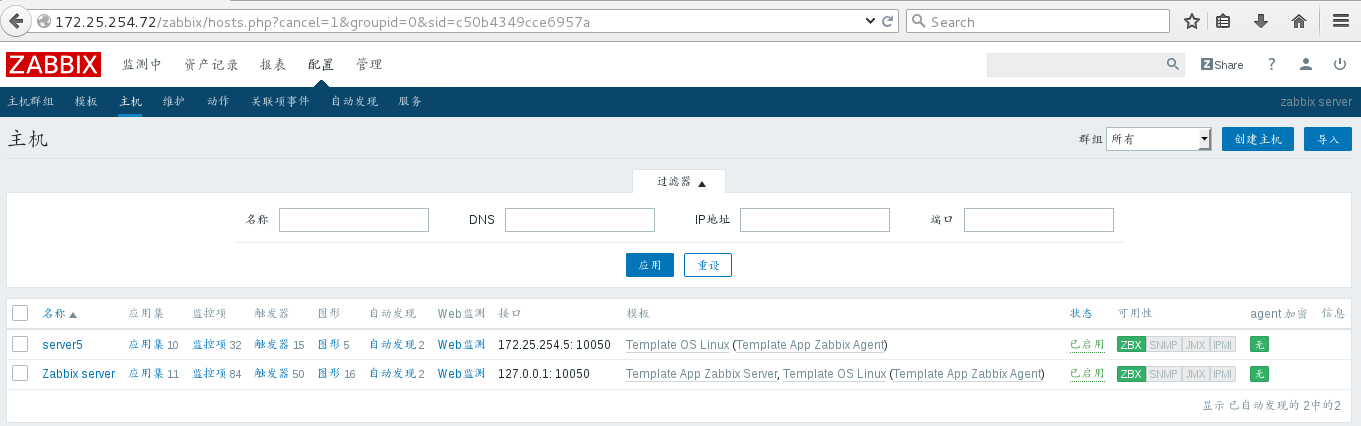Screen dimensions: 1361x426
Task: Open the Zabbix Share link
Action: point(1222,64)
